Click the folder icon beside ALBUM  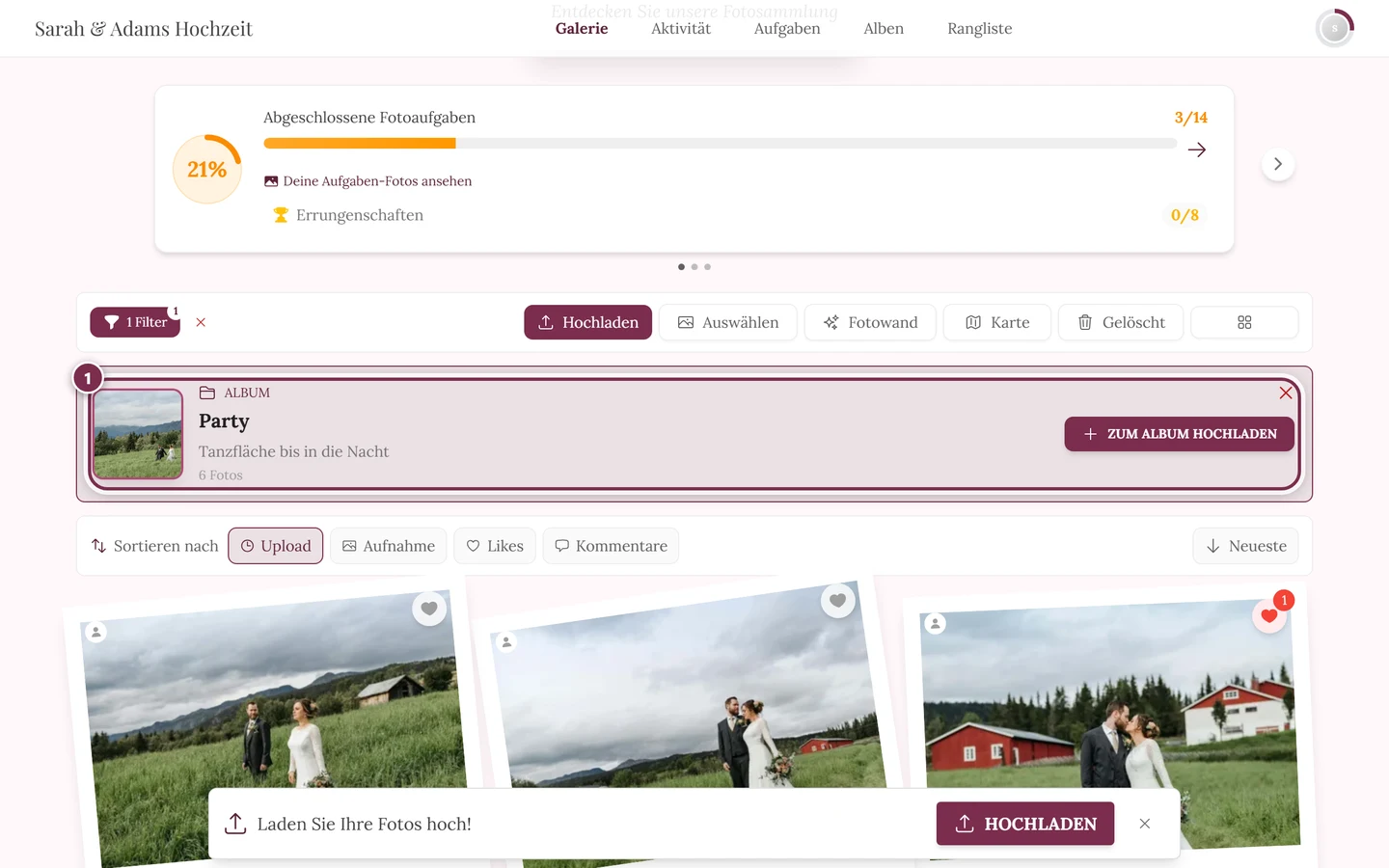tap(206, 393)
